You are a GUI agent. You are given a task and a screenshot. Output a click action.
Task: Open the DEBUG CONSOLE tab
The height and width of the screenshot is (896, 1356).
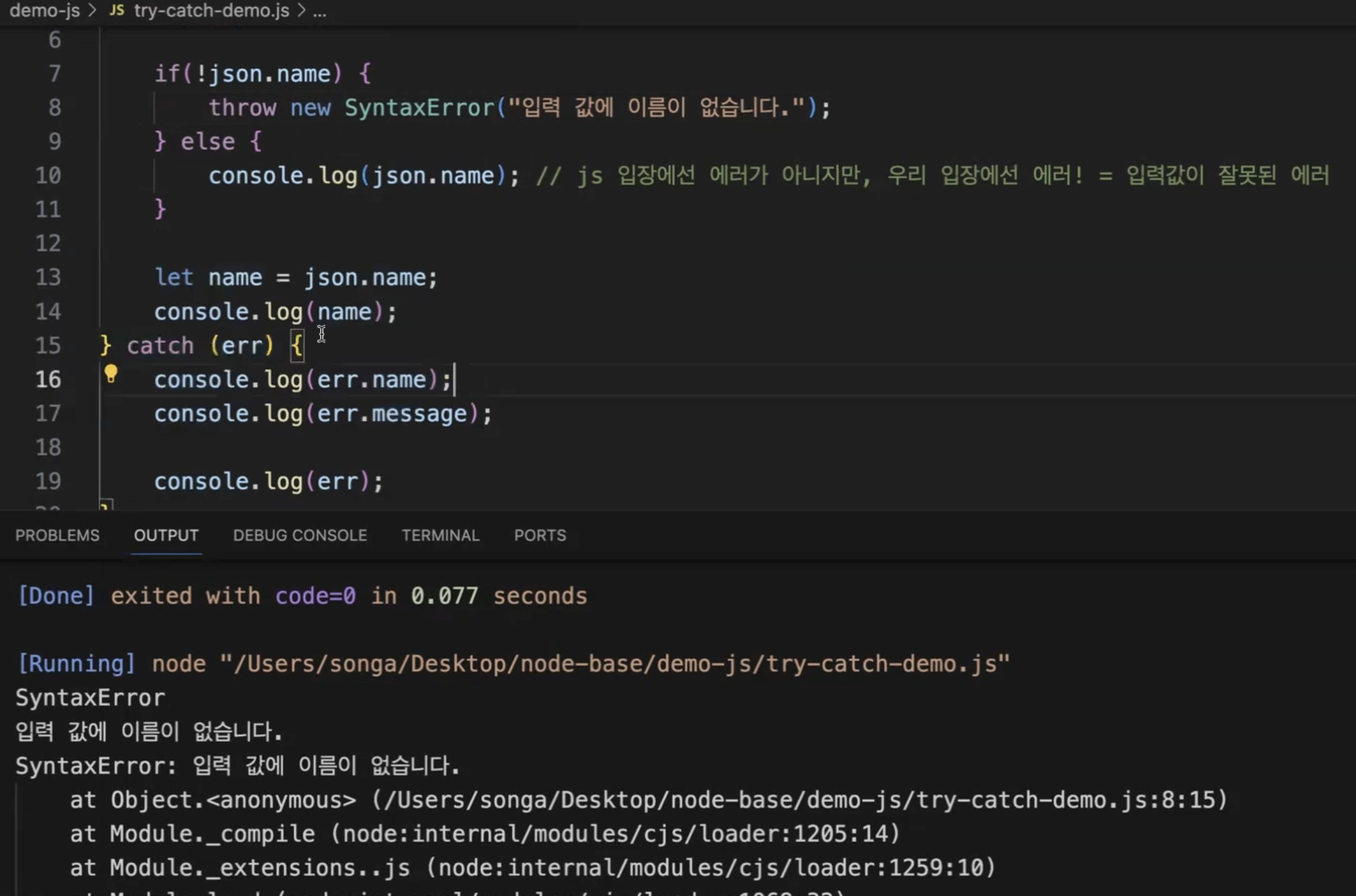pyautogui.click(x=300, y=535)
